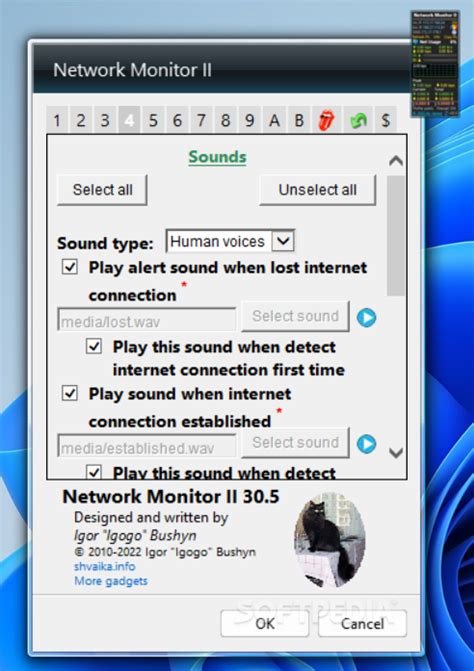Click the black cat picture
The image size is (474, 671).
click(x=330, y=539)
